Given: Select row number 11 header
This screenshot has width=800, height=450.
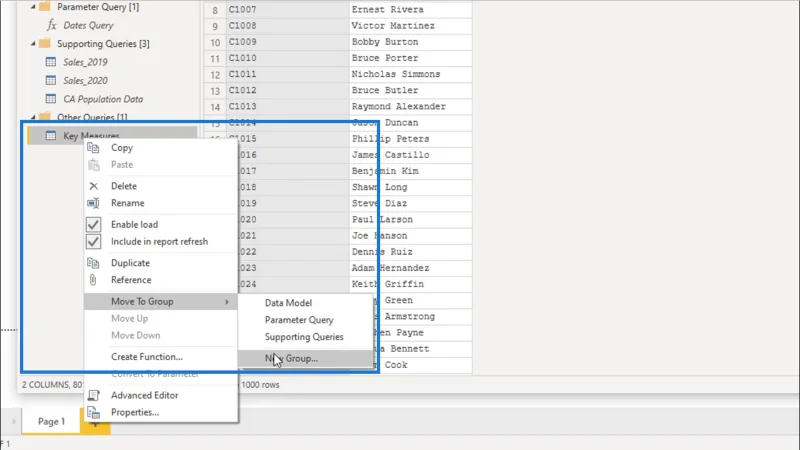Looking at the screenshot, I should click(215, 58).
